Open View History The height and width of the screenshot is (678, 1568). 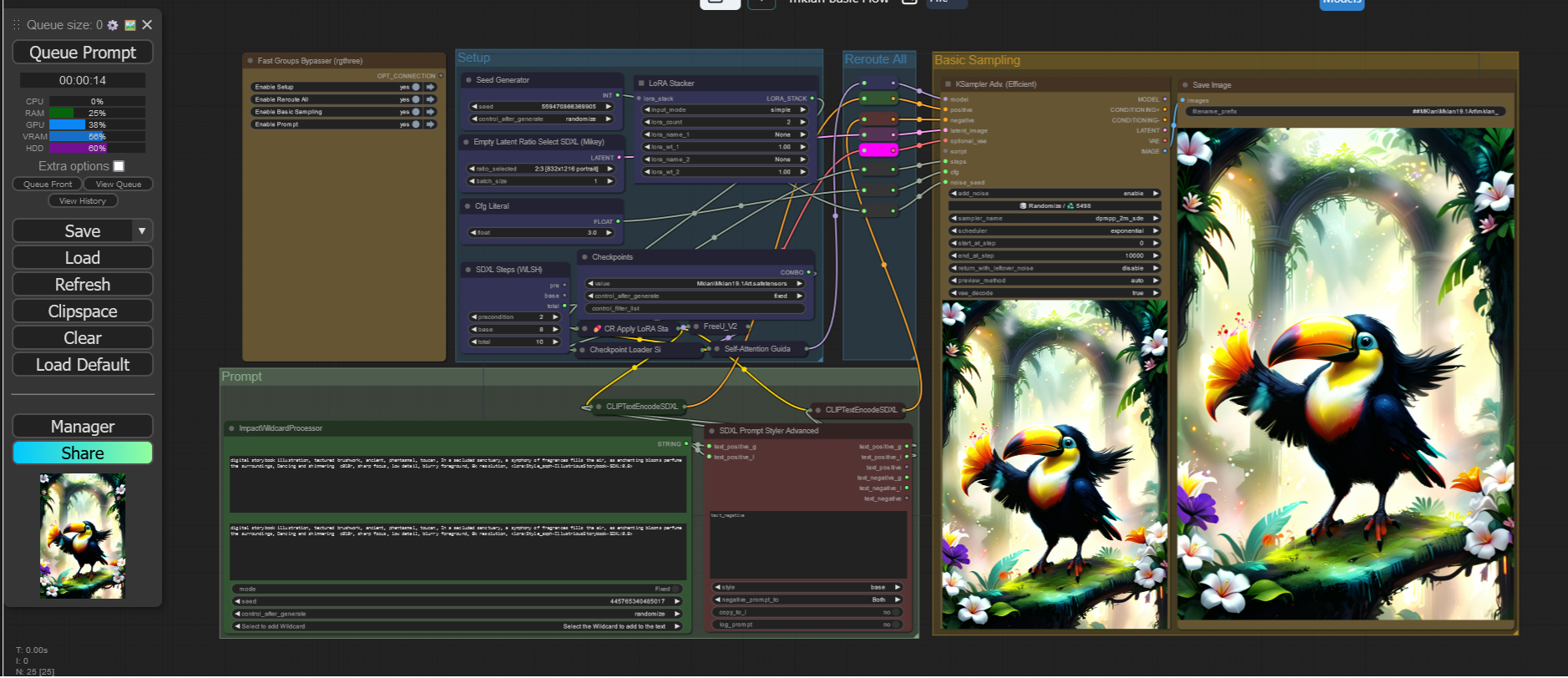pos(83,201)
